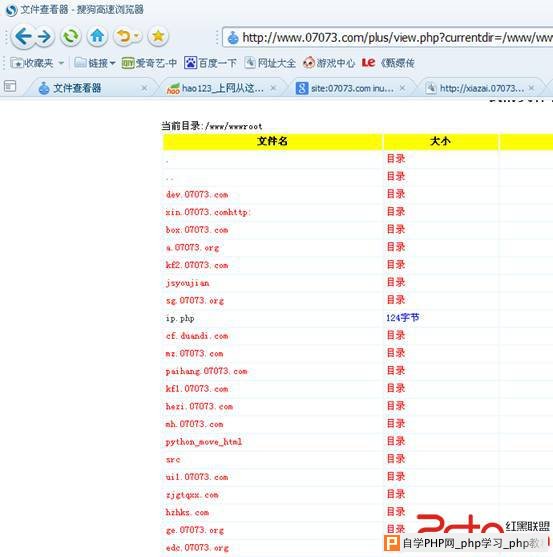Viewport: 553px width, 557px height.
Task: Open the sg.07073.org directory
Action: pos(195,301)
